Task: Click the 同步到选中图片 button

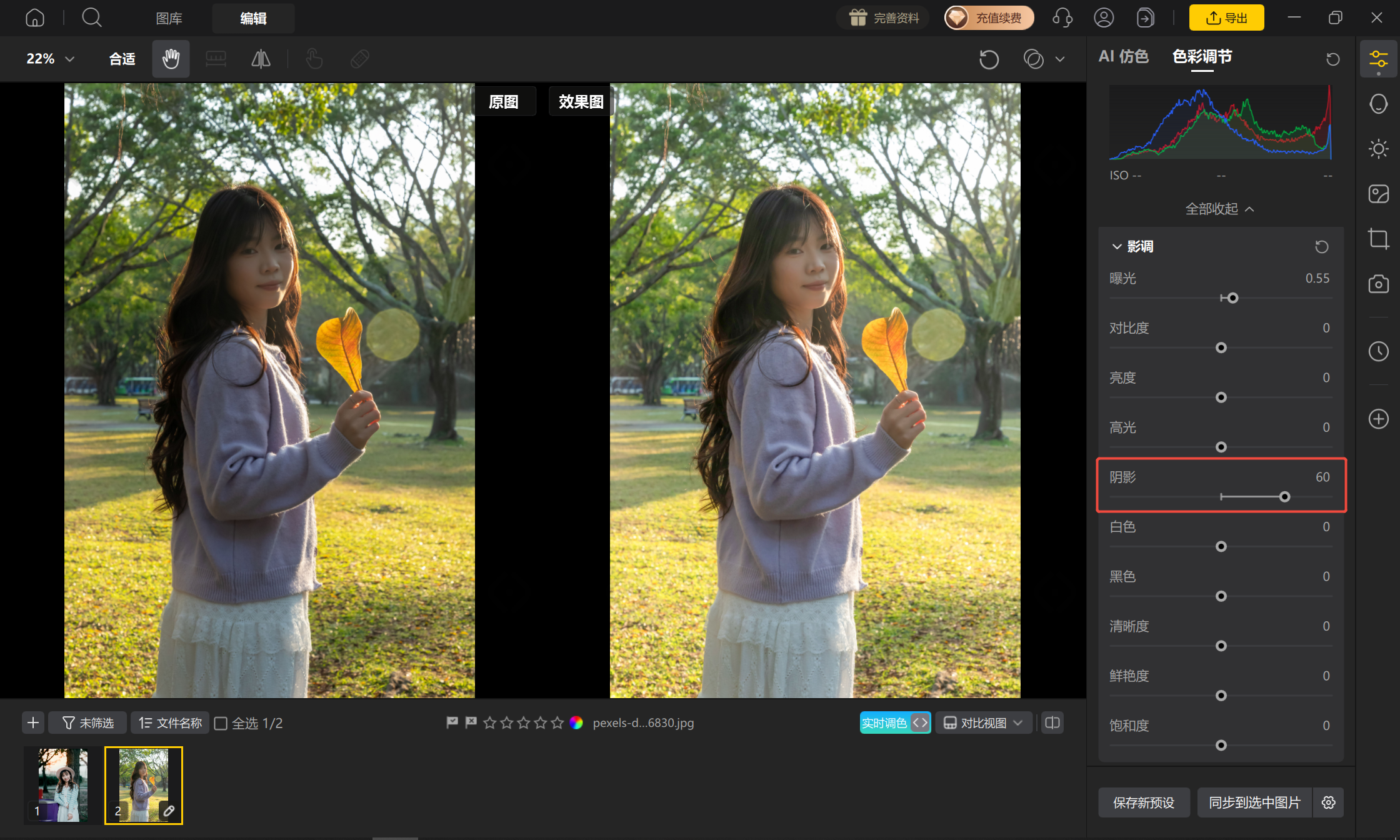Action: [1255, 802]
